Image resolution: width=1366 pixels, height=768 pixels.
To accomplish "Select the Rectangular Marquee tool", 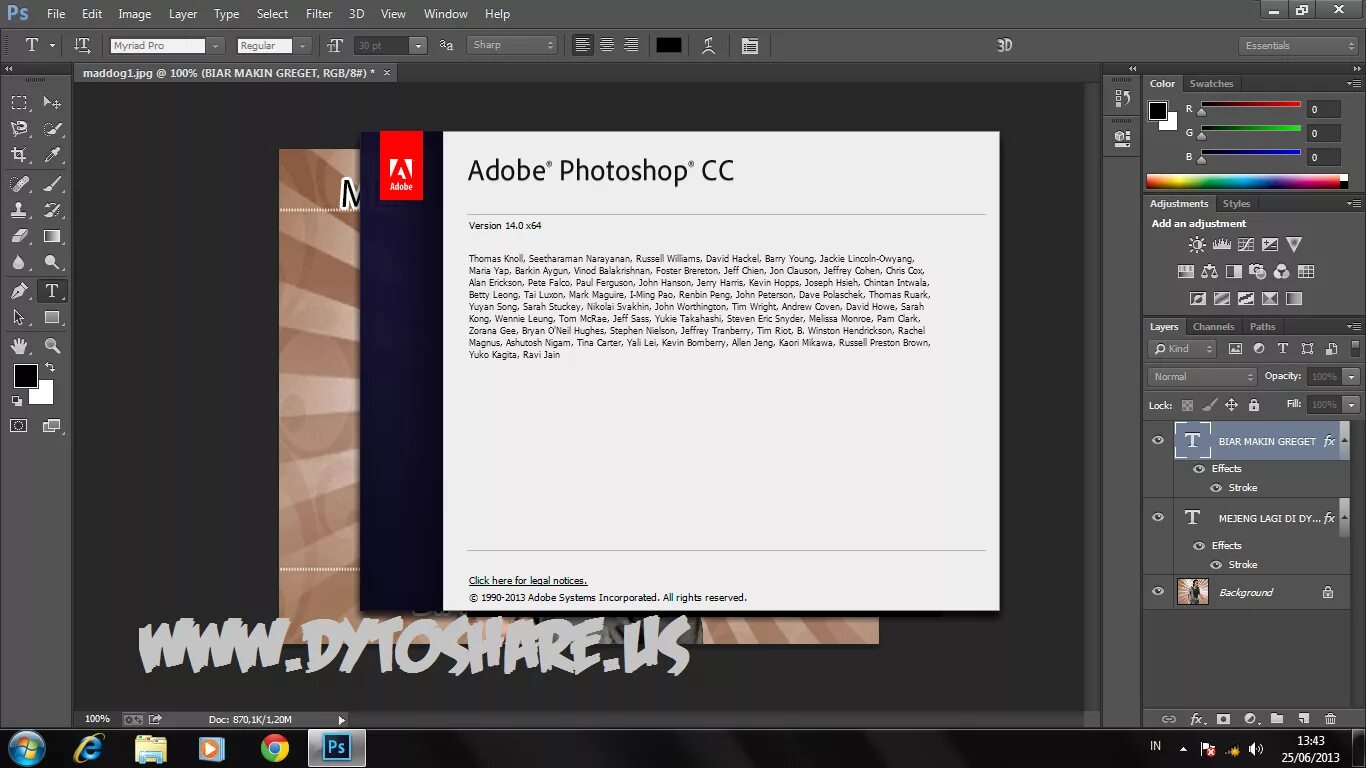I will pos(19,102).
